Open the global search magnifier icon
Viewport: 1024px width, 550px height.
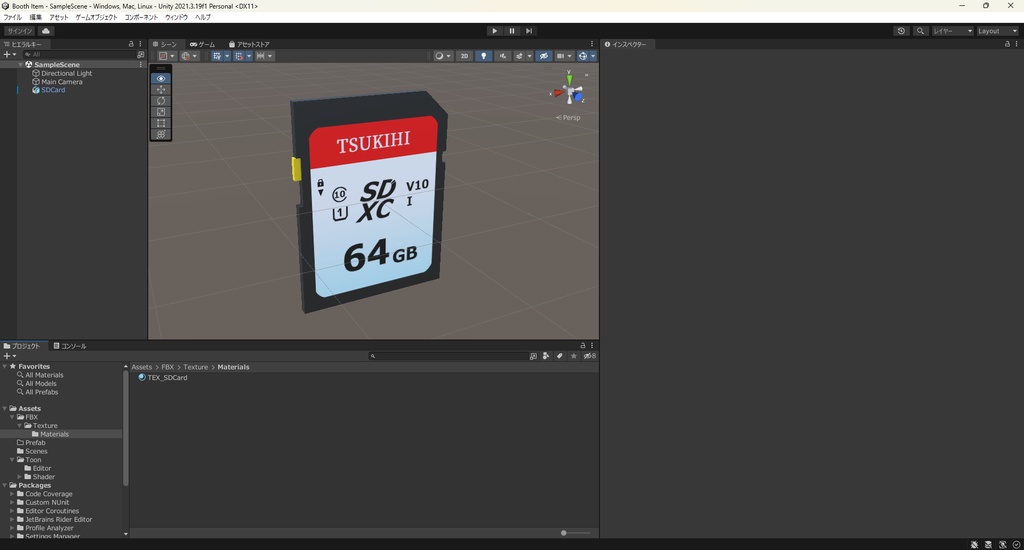920,31
